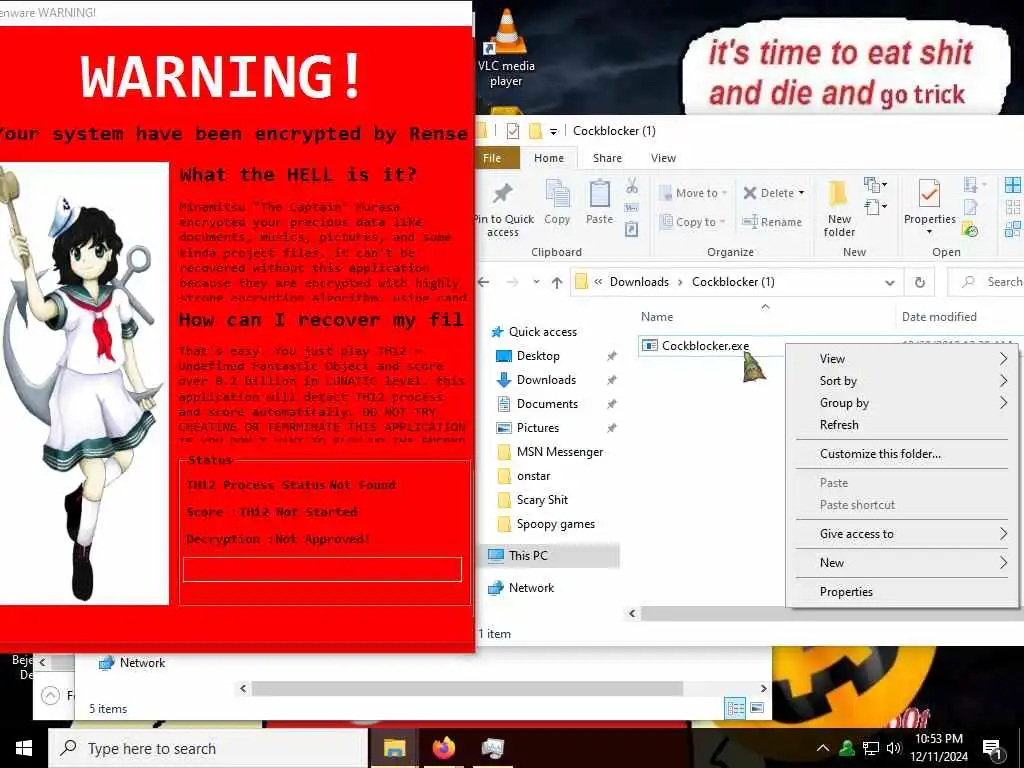The image size is (1024, 768).
Task: Open the recent locations dropdown arrow
Action: click(536, 282)
